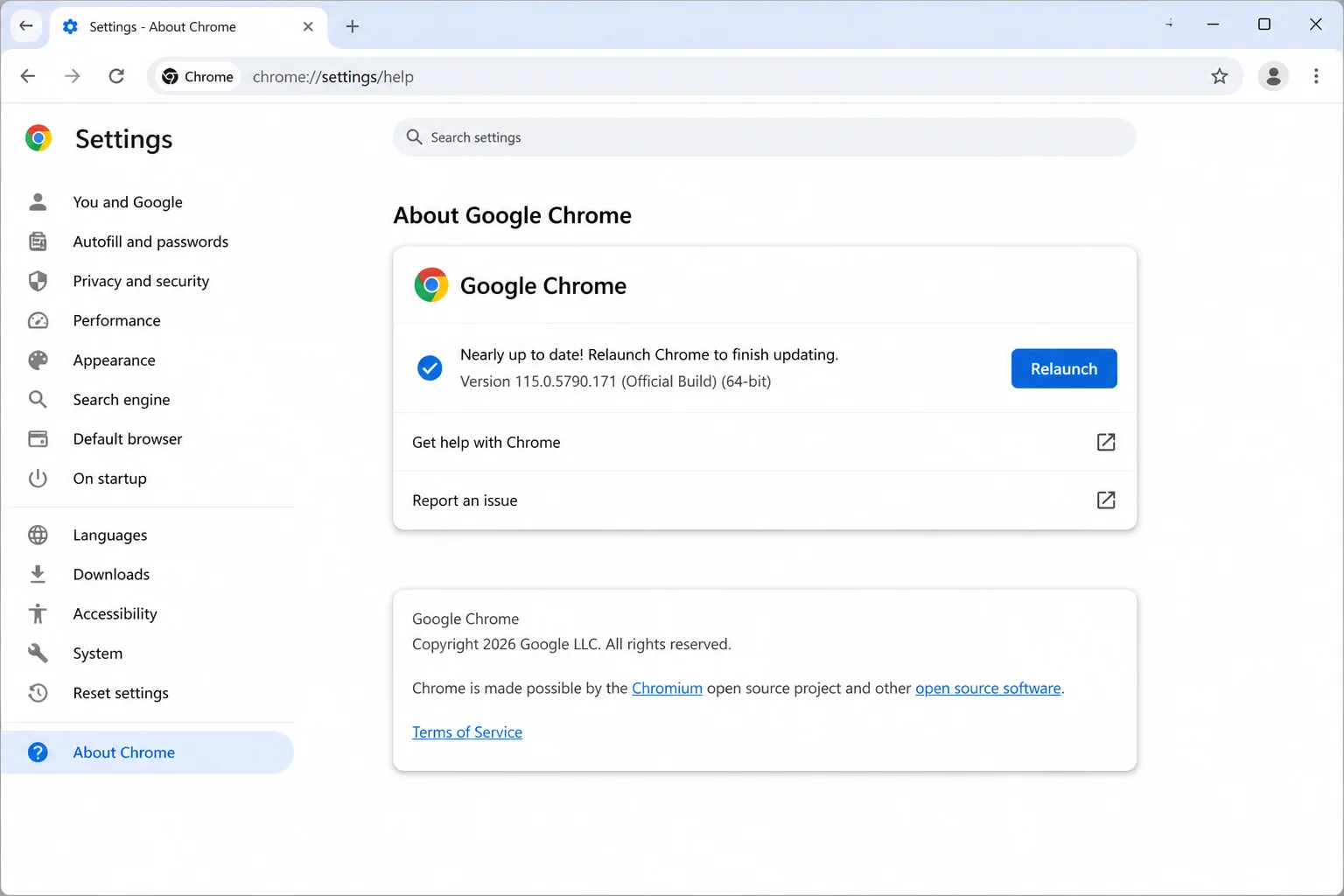
Task: Click the person icon for You and Google
Action: (x=38, y=202)
